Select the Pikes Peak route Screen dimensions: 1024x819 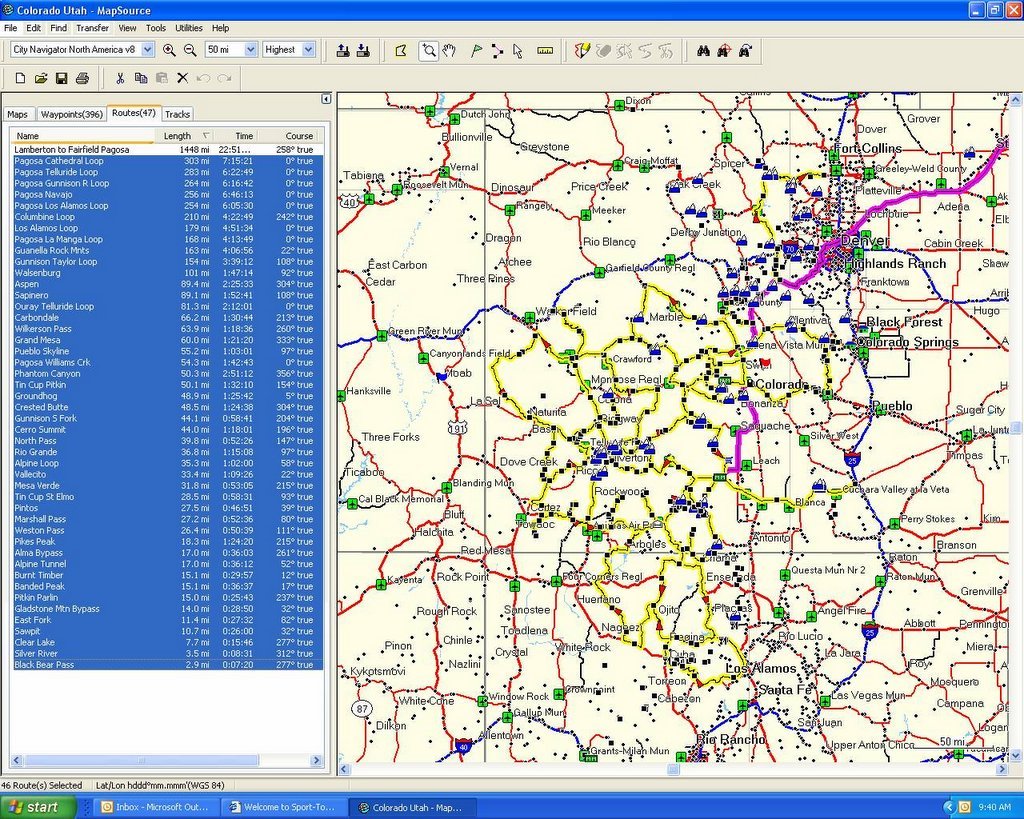166,541
